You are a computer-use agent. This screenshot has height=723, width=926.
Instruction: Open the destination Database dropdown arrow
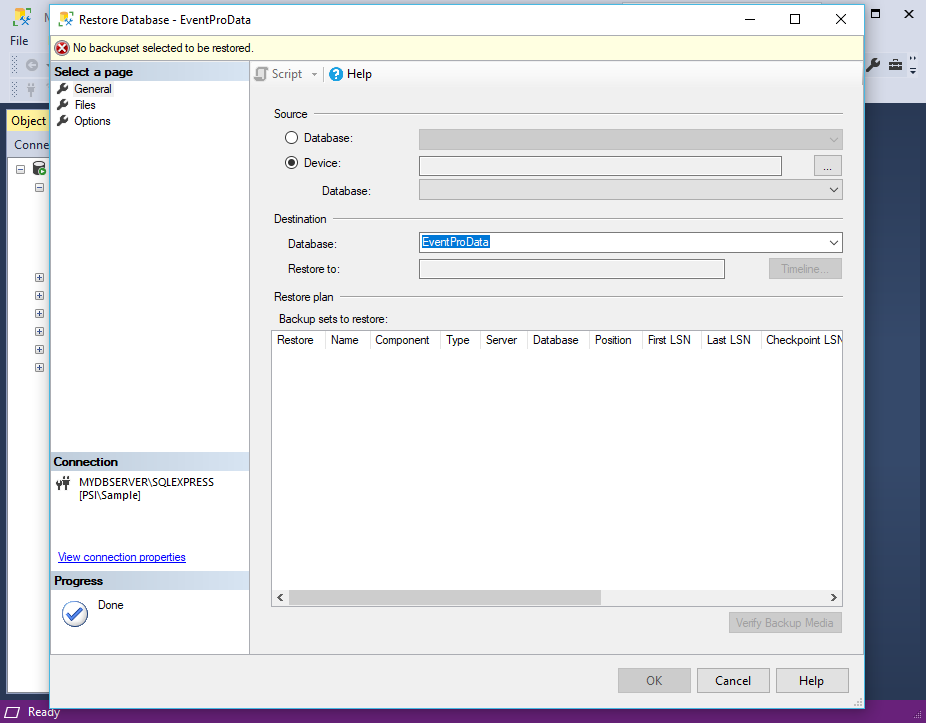pyautogui.click(x=833, y=243)
